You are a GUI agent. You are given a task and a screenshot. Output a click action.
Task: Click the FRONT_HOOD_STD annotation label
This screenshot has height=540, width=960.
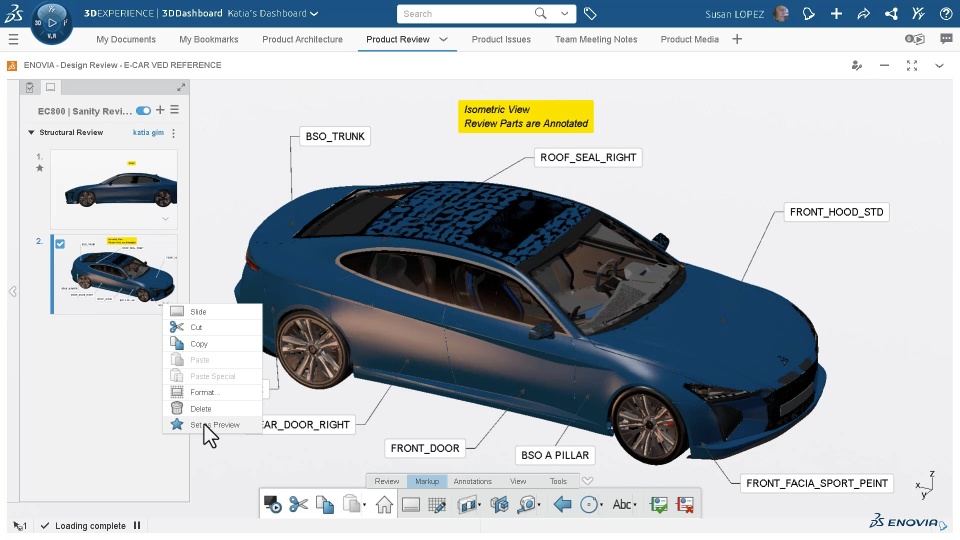[836, 212]
